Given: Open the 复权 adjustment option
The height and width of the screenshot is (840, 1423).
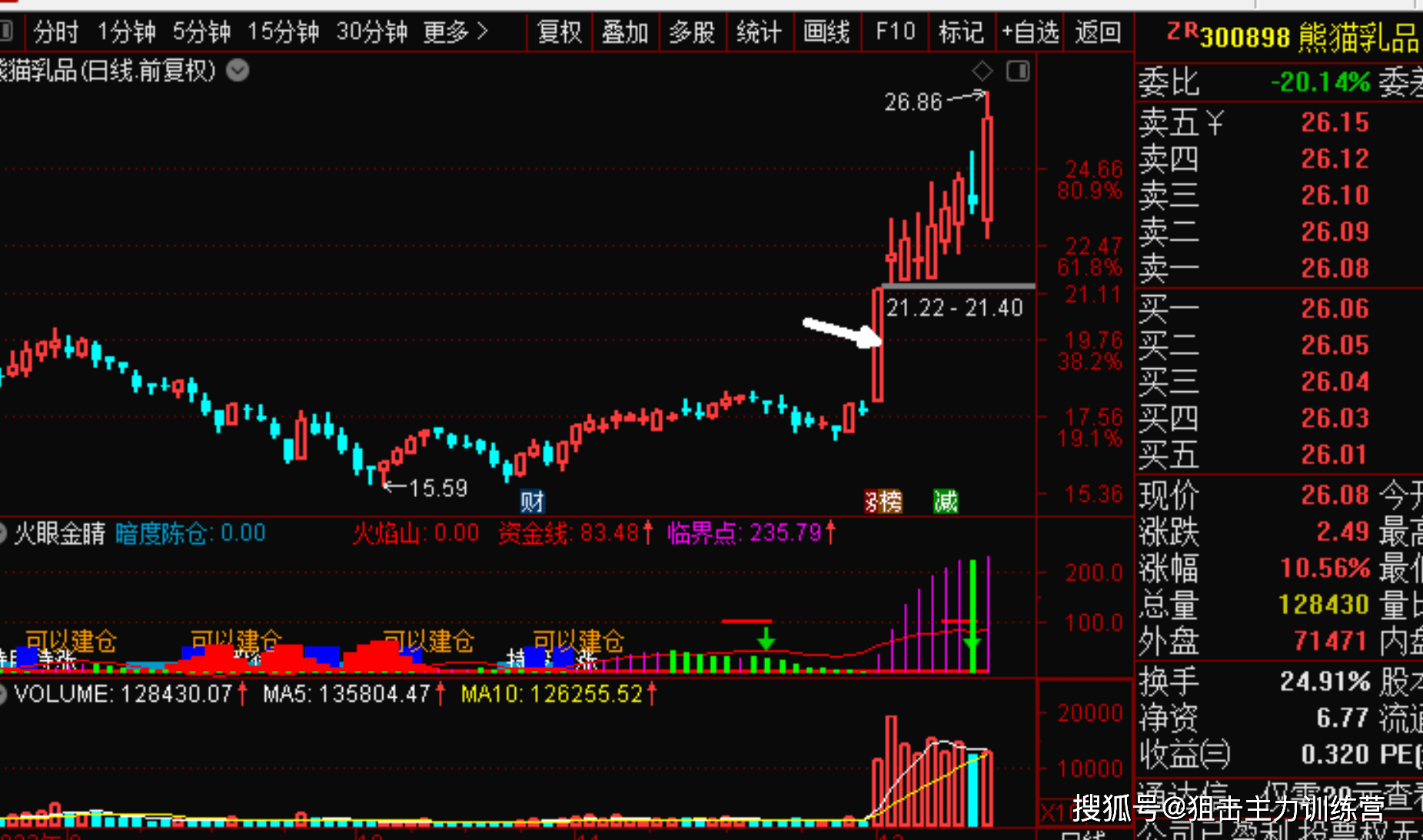Looking at the screenshot, I should [x=559, y=32].
